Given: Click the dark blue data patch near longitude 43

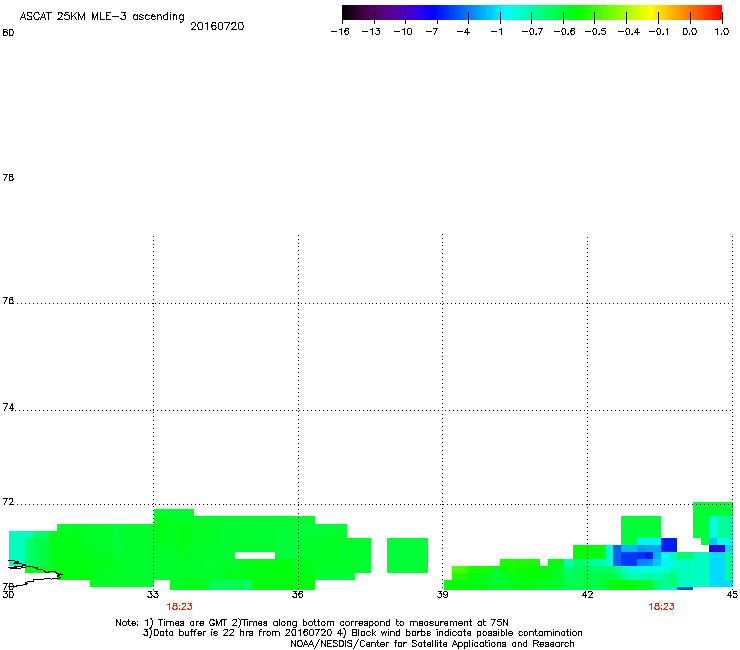Looking at the screenshot, I should click(635, 557).
